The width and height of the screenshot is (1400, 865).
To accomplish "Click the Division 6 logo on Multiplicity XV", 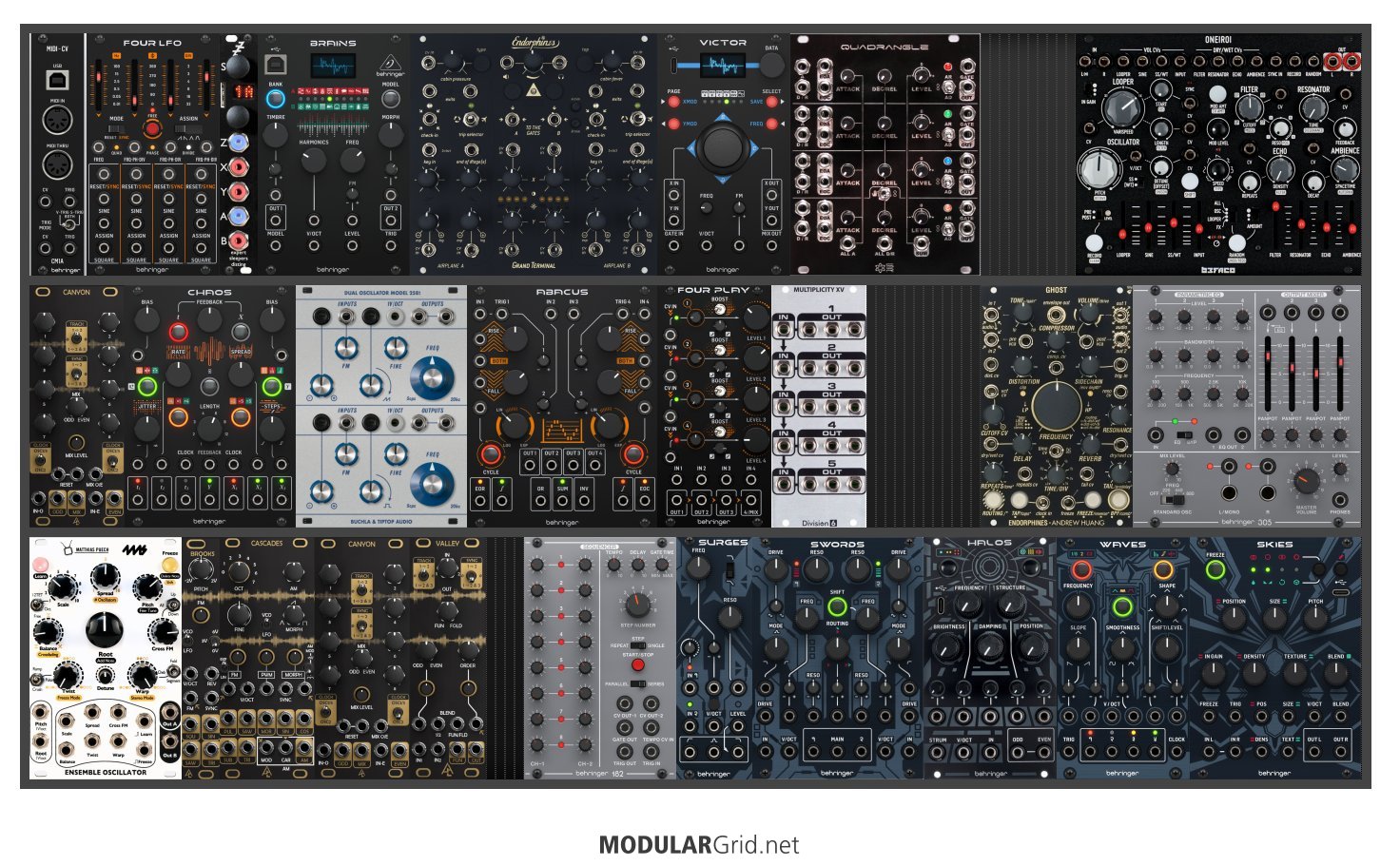I will point(819,522).
